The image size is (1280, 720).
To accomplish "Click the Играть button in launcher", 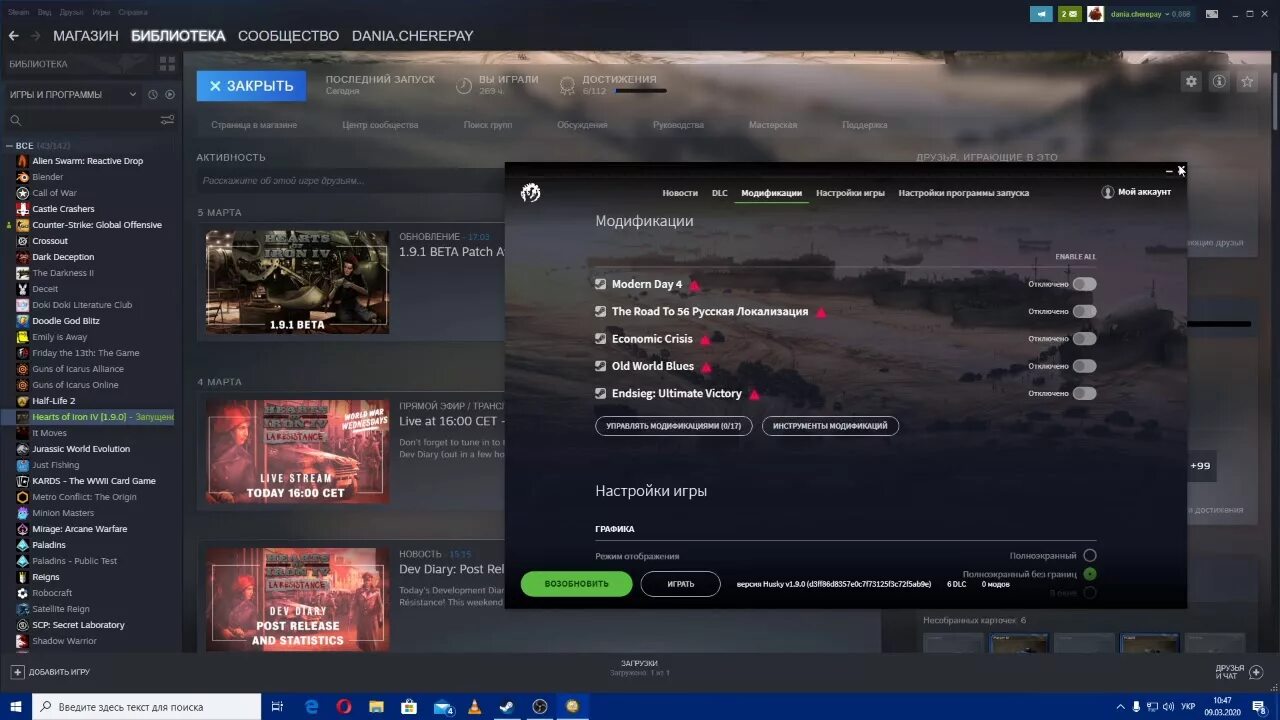I will pos(681,584).
